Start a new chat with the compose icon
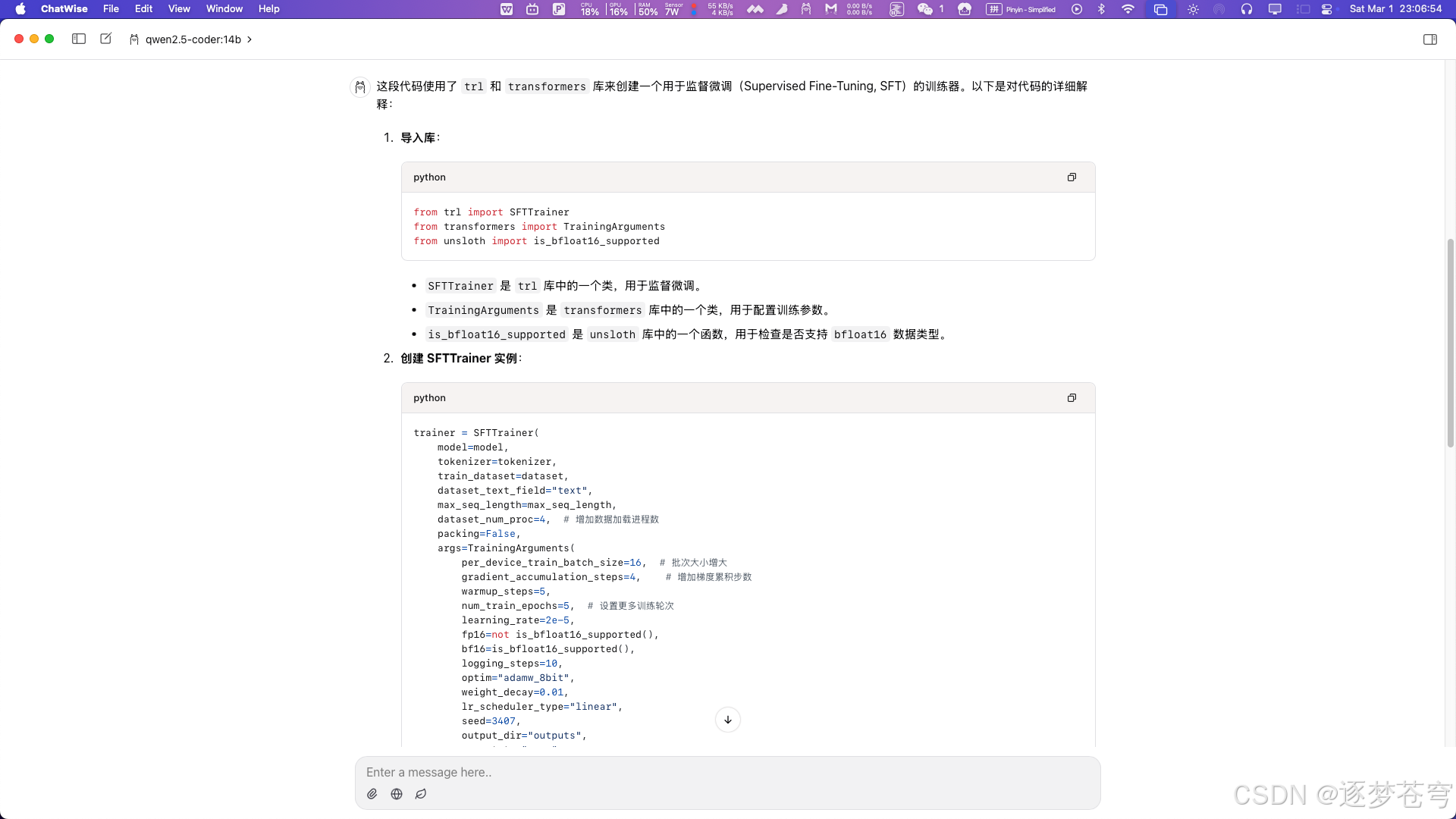Screen dimensions: 1456x819 coord(105,39)
